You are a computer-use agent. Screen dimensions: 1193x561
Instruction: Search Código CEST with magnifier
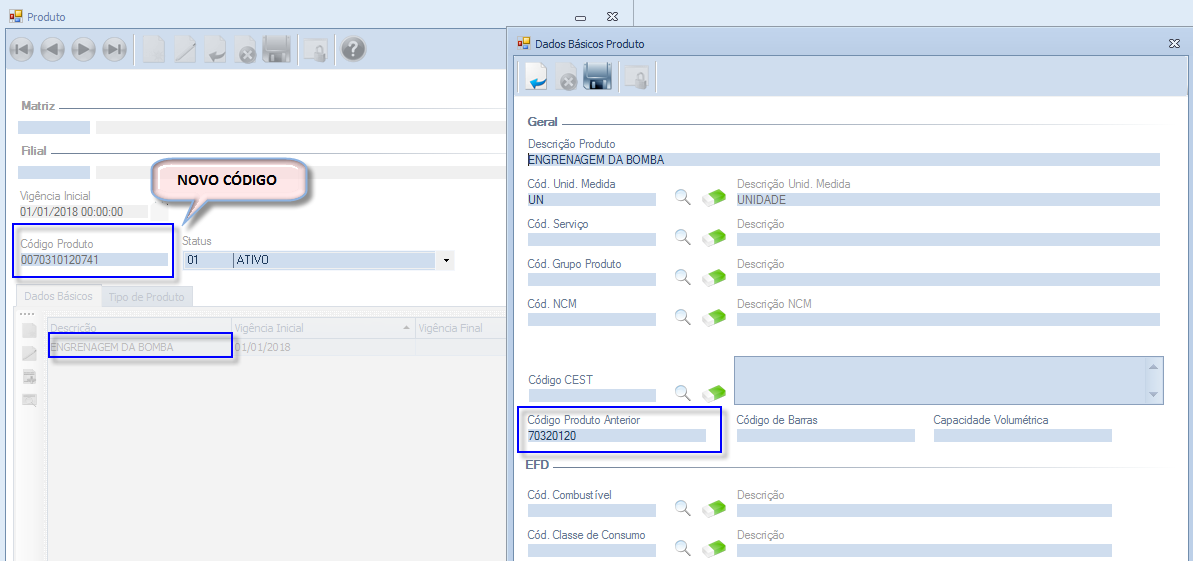[x=683, y=393]
